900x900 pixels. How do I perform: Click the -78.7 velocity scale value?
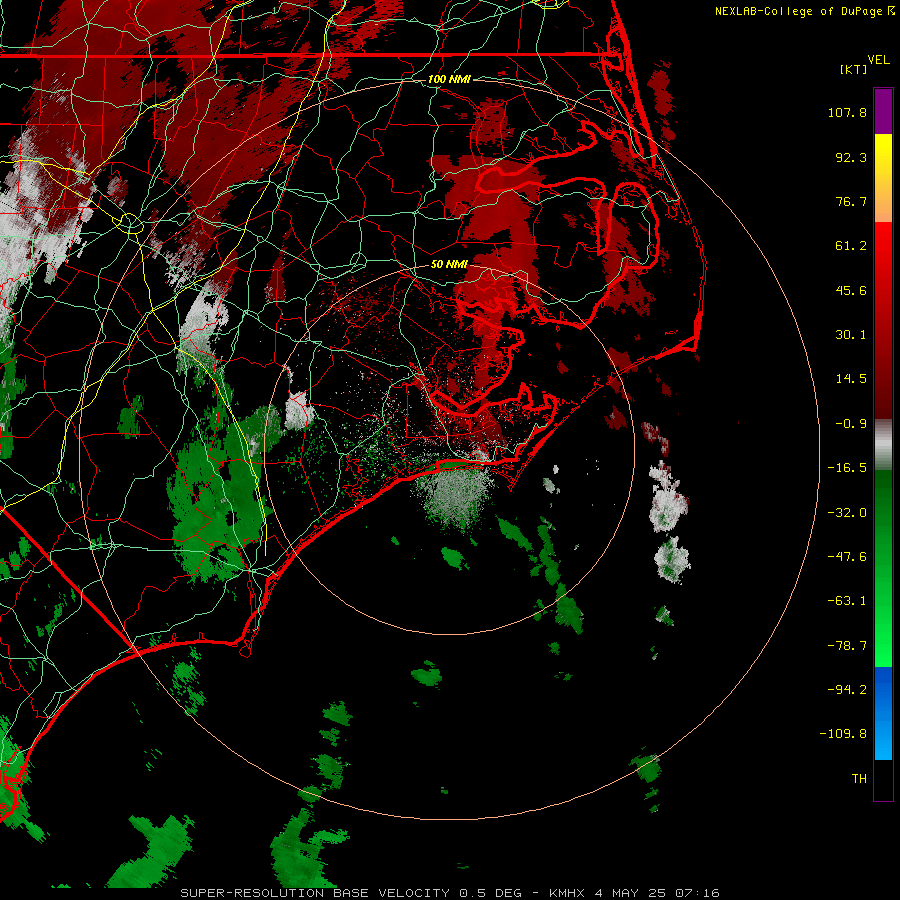pos(847,646)
